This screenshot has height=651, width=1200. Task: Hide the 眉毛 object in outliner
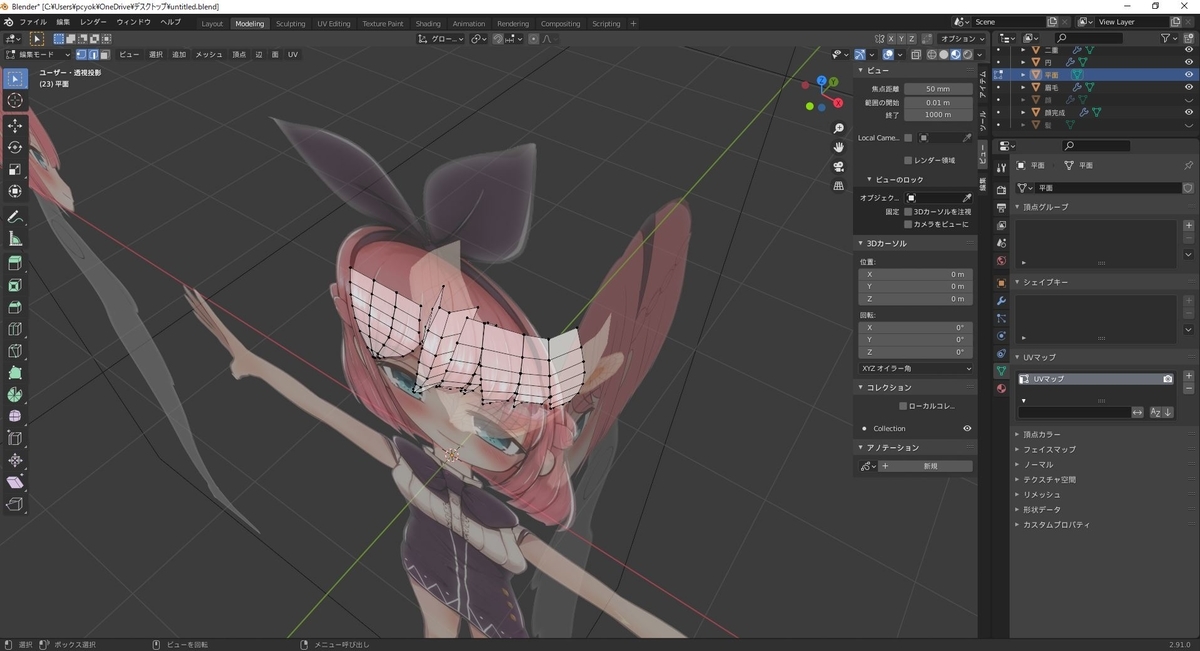1189,87
